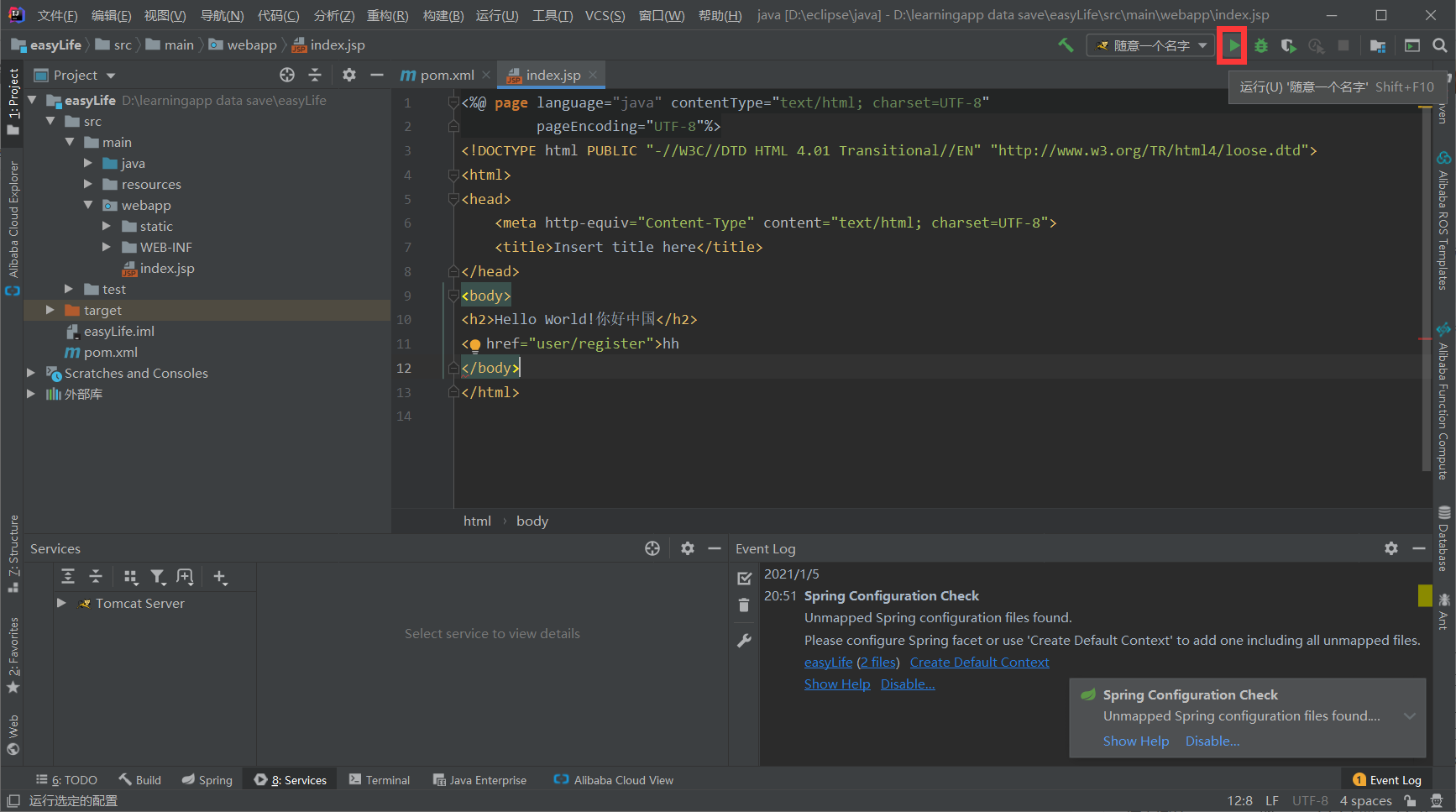Start the Debug bug icon

pos(1260,45)
